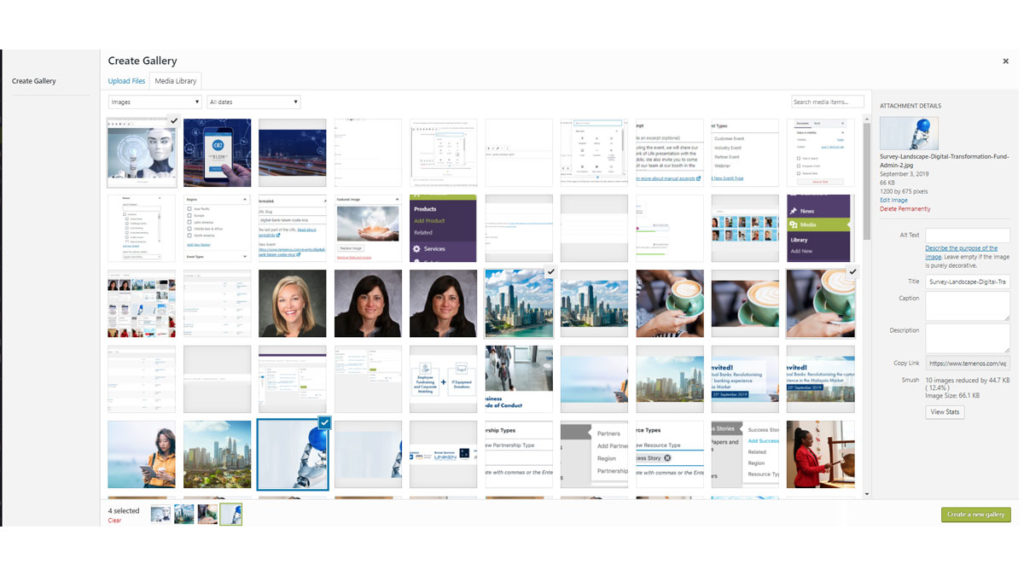Click into the Caption text box

966,306
